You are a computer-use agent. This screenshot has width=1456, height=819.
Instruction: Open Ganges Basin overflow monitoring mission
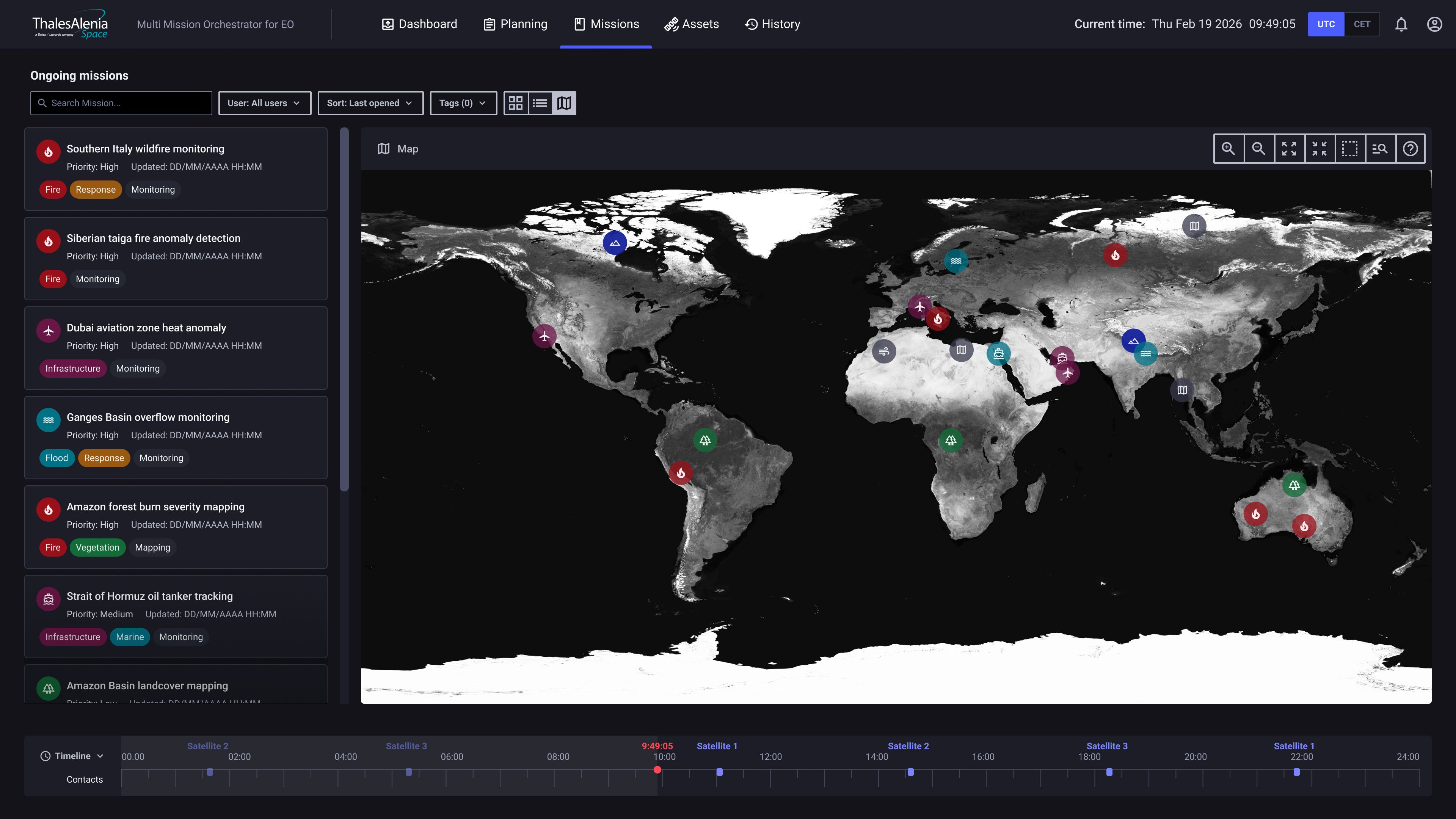pyautogui.click(x=176, y=438)
